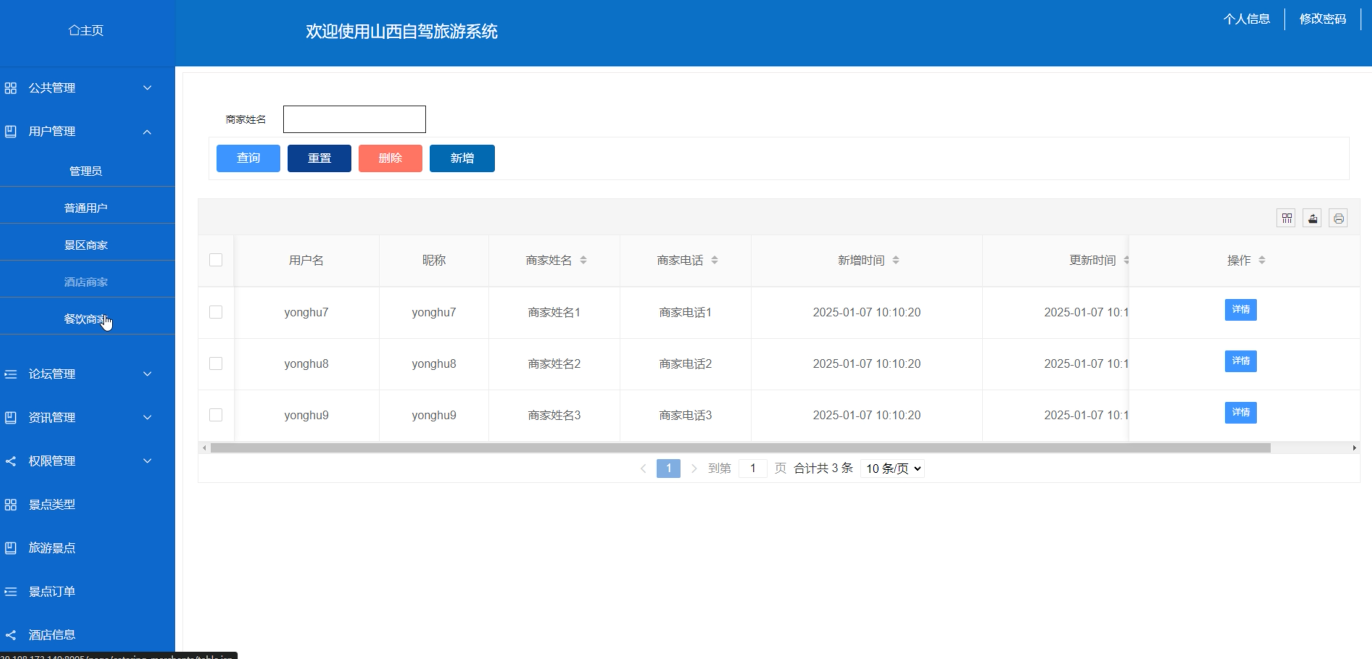Click the 删除 delete button

pyautogui.click(x=390, y=158)
